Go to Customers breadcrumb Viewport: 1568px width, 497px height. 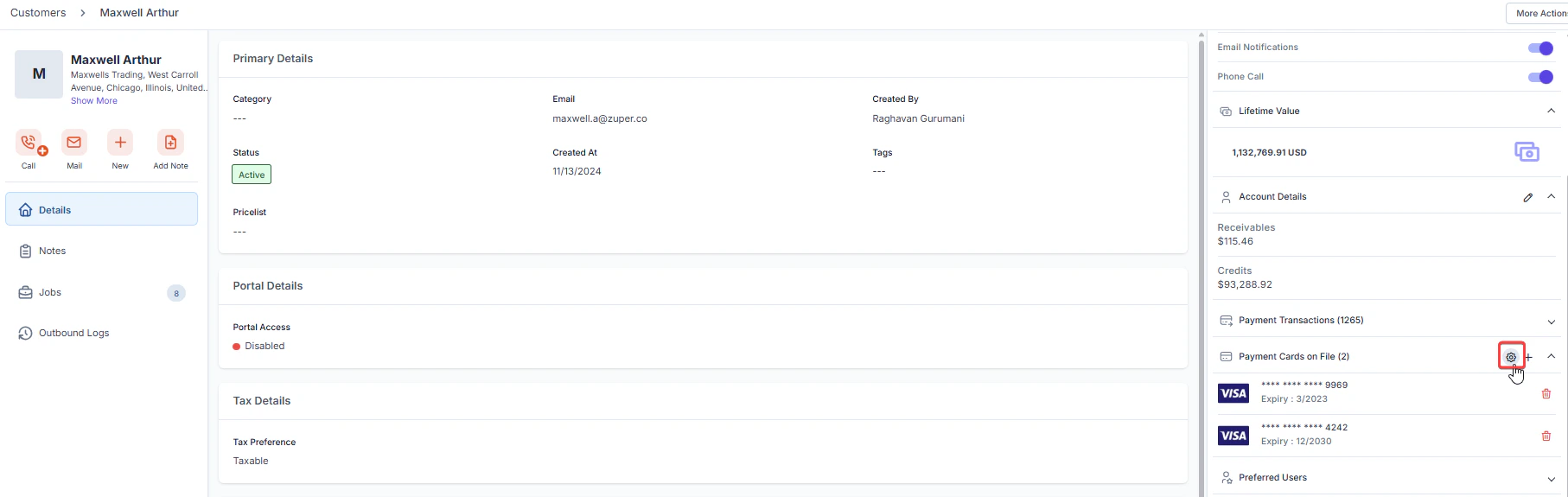pyautogui.click(x=38, y=13)
